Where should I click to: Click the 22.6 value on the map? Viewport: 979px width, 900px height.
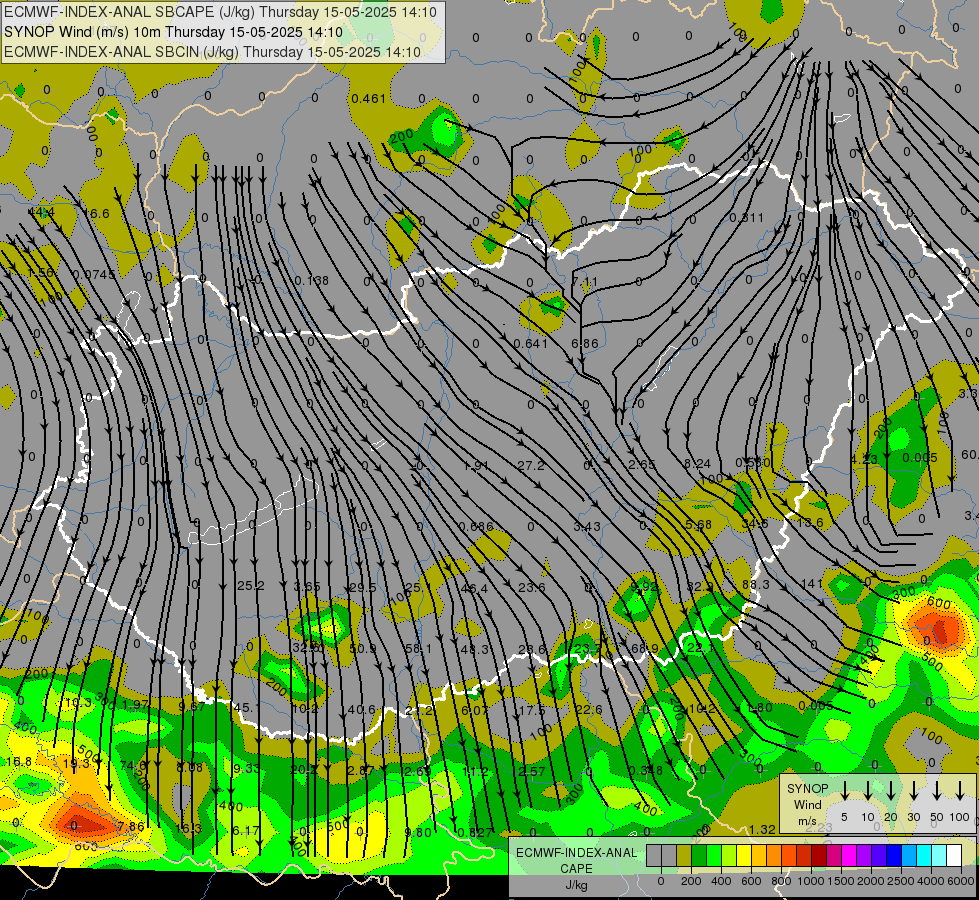(x=589, y=710)
